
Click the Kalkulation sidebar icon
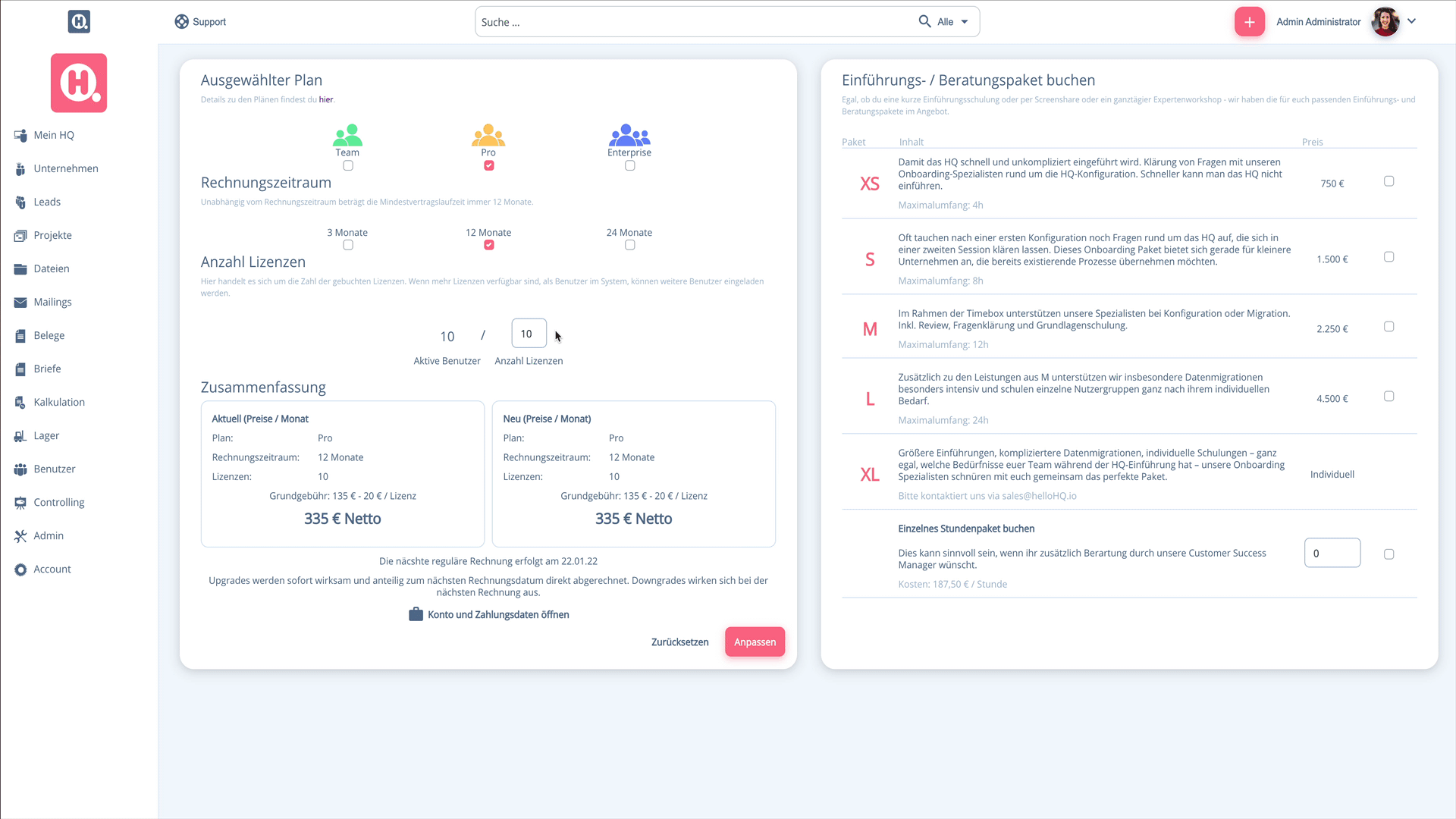click(x=20, y=401)
